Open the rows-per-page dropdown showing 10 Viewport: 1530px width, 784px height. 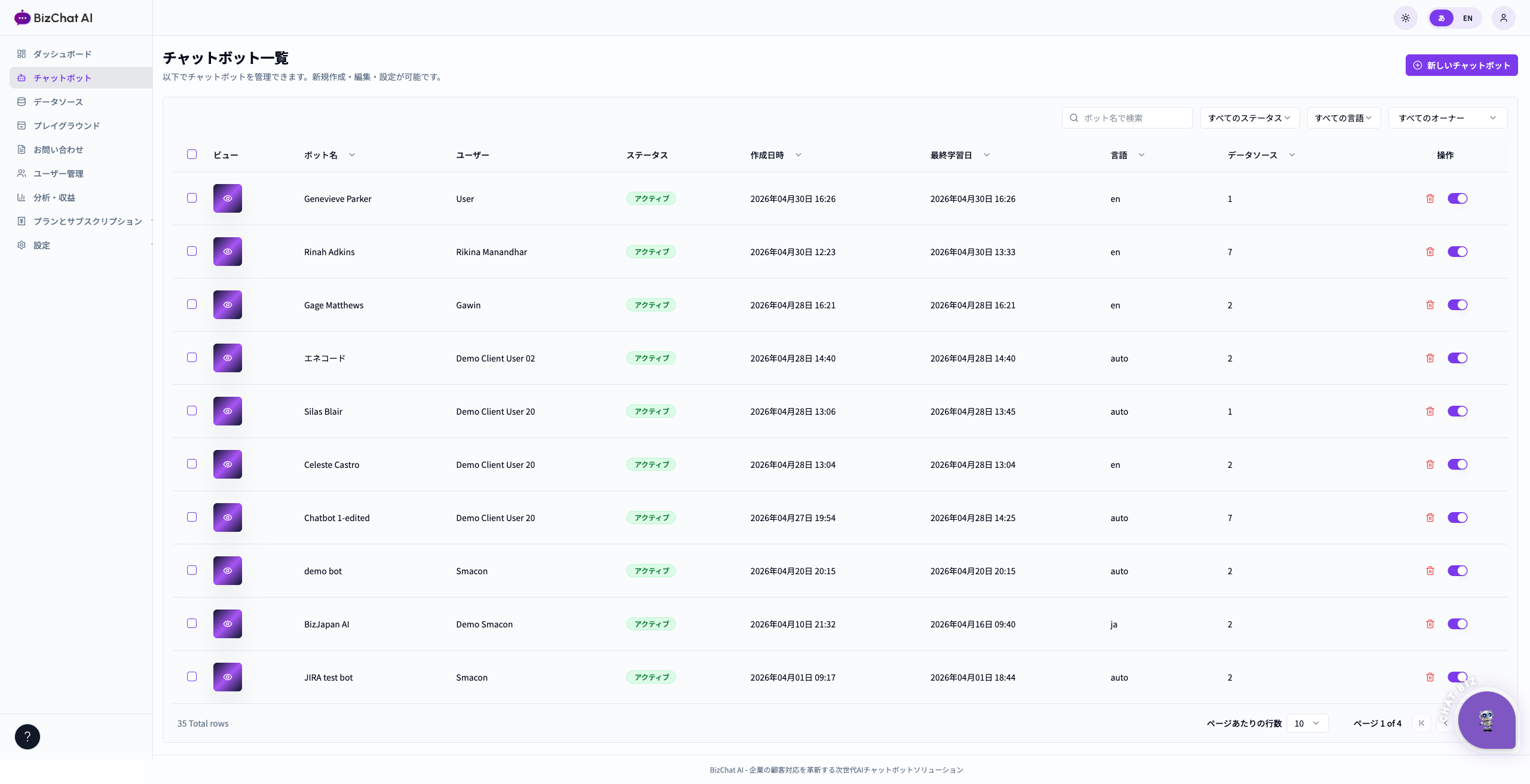click(x=1307, y=723)
